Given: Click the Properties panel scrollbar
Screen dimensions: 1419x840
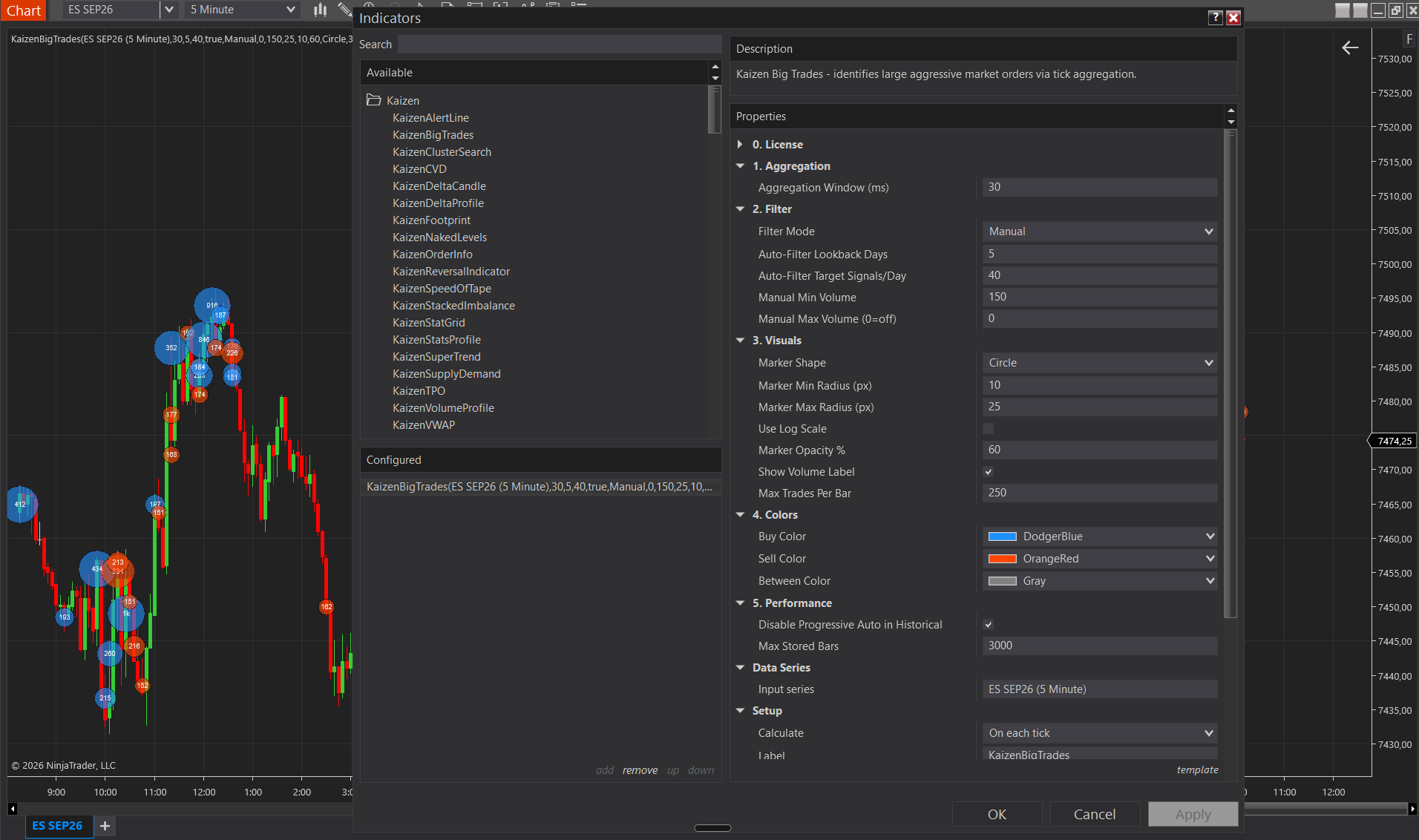Looking at the screenshot, I should [x=1231, y=374].
